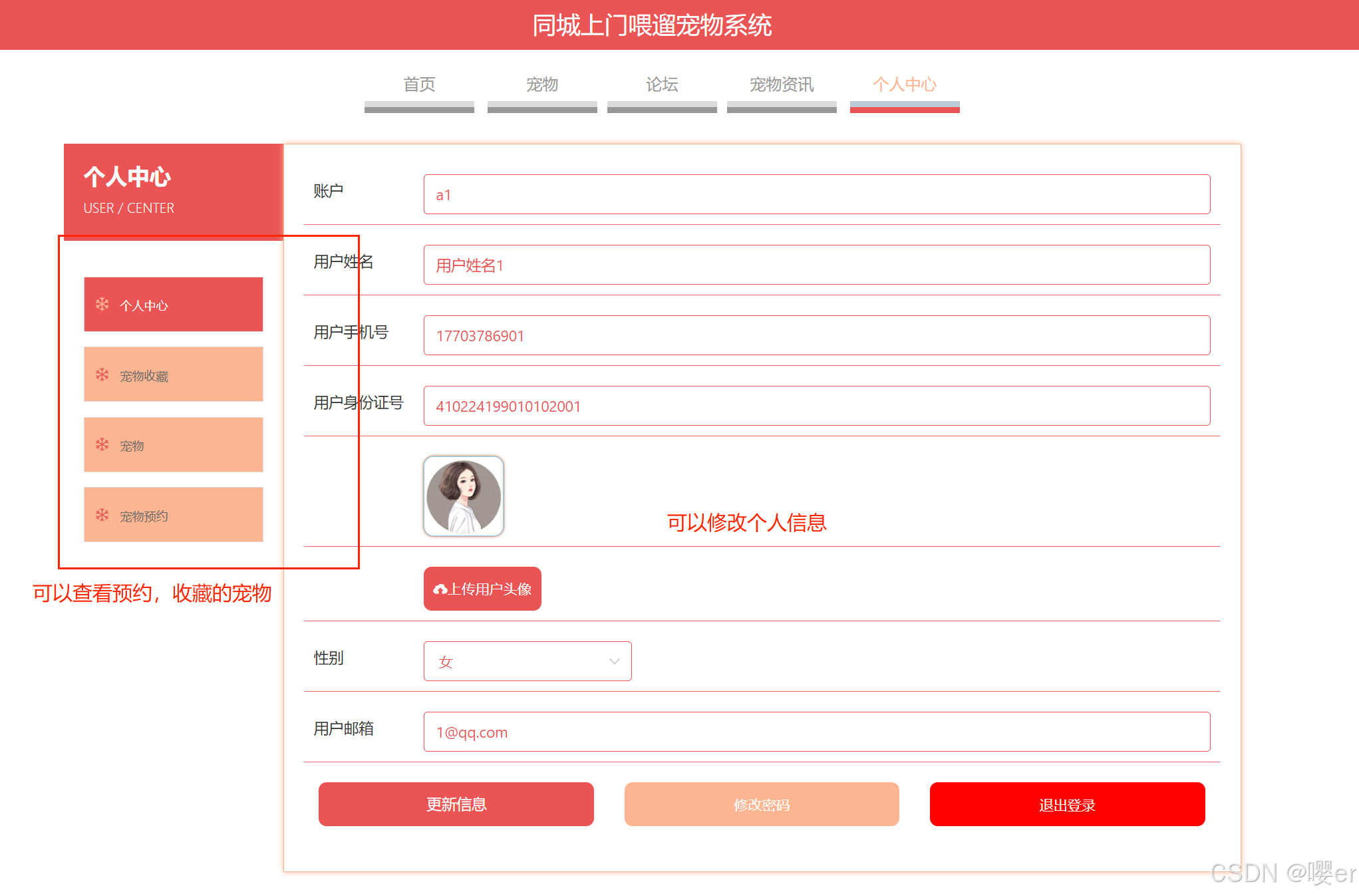Click cloud upload icon on 上传用户头像 button
This screenshot has width=1359, height=896.
440,589
